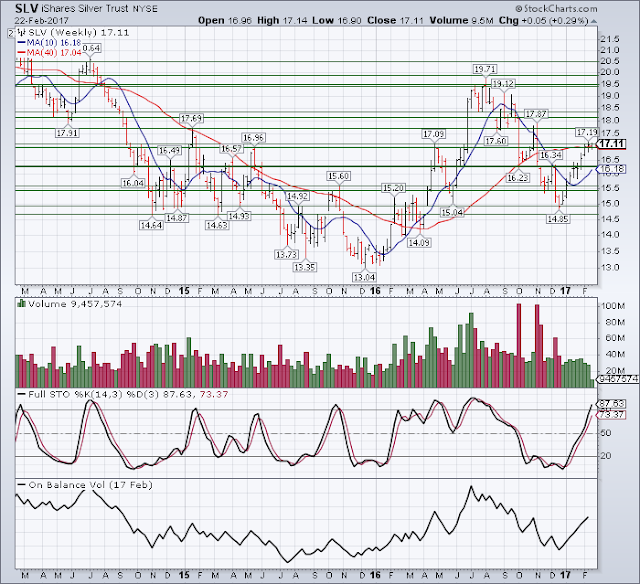Viewport: 640px width, 584px height.
Task: Click the 14.85 low price label
Action: 558,219
